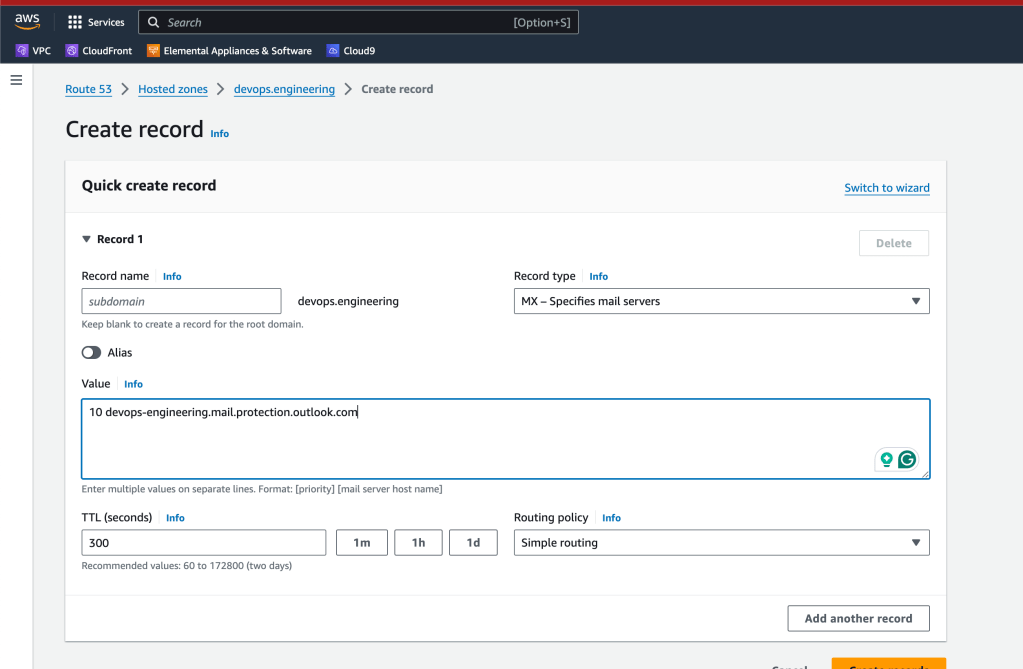This screenshot has width=1023, height=669.
Task: Click the Grammarly lightbulb suggestion icon
Action: tap(886, 459)
